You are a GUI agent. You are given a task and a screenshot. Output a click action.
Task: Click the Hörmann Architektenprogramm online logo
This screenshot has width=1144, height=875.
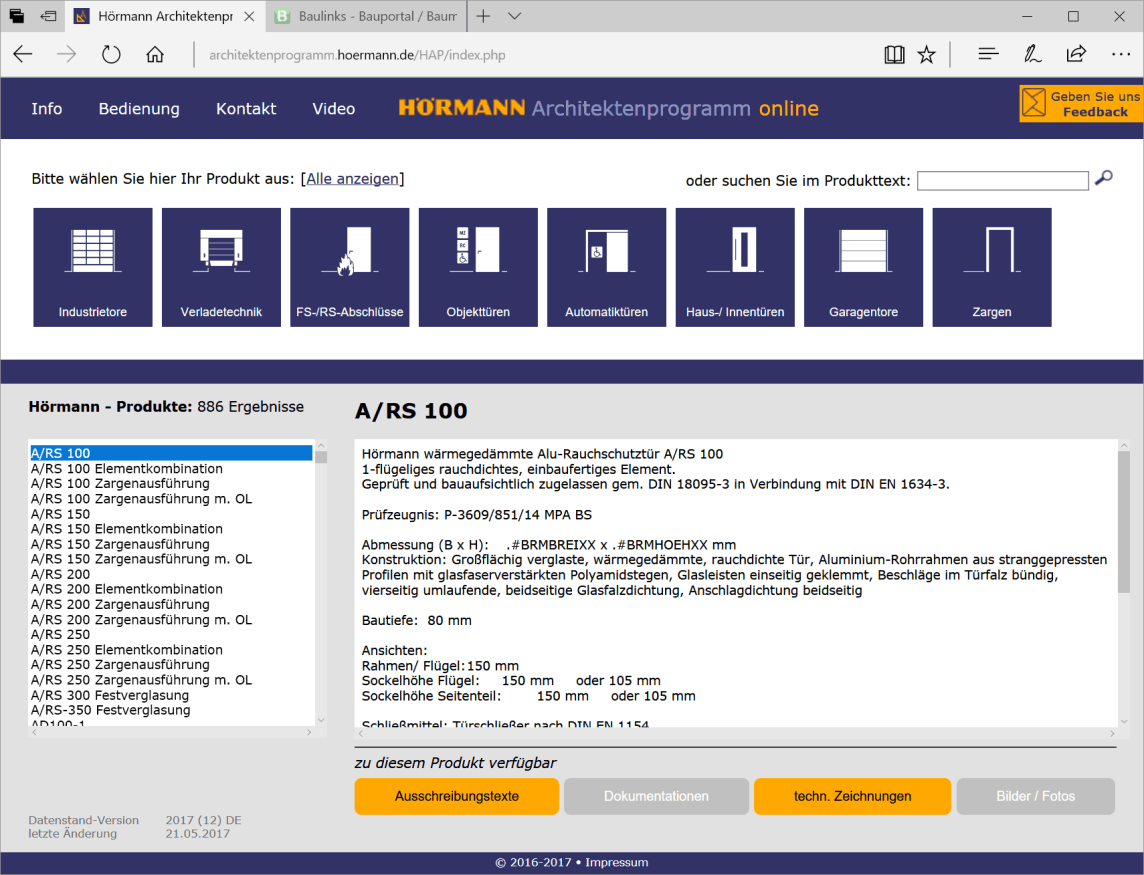(x=608, y=108)
